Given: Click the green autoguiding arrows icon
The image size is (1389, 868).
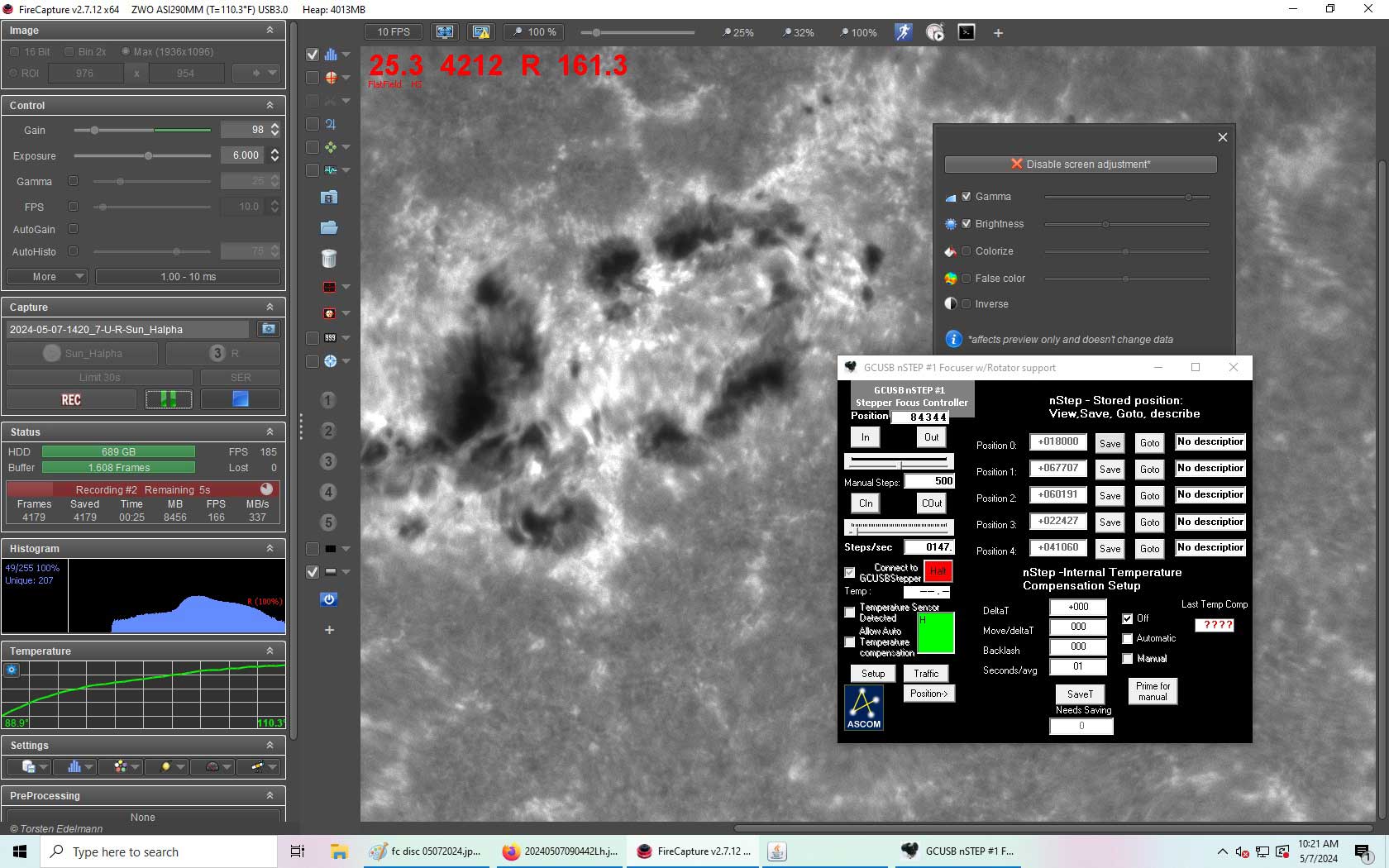Looking at the screenshot, I should tap(331, 147).
